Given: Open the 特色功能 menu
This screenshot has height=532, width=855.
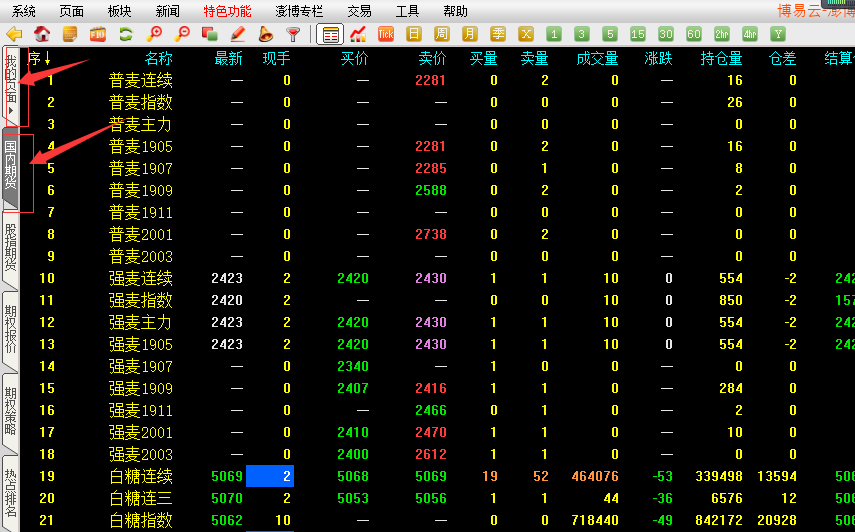Looking at the screenshot, I should pos(227,11).
